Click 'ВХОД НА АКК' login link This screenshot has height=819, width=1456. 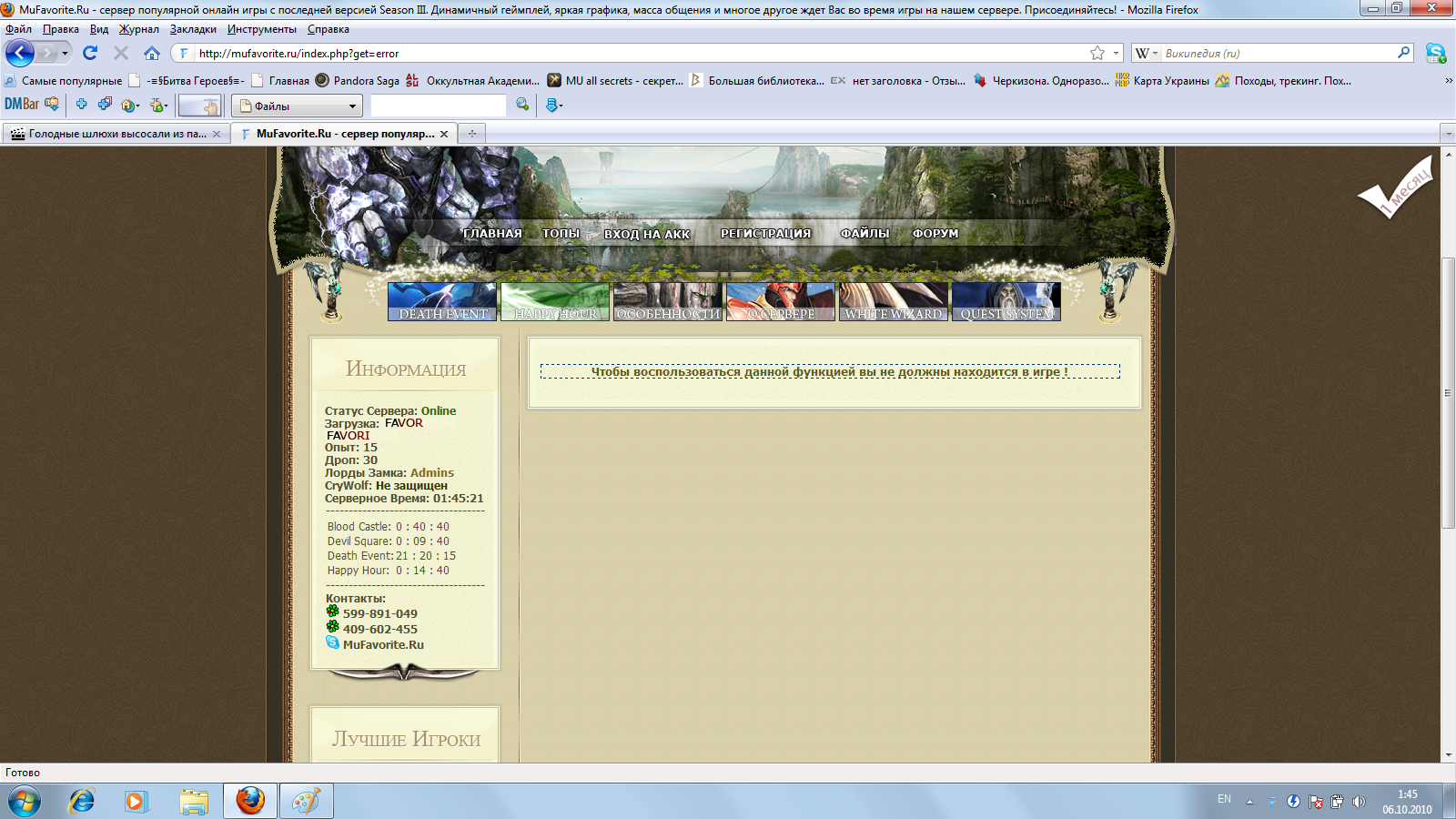(647, 234)
